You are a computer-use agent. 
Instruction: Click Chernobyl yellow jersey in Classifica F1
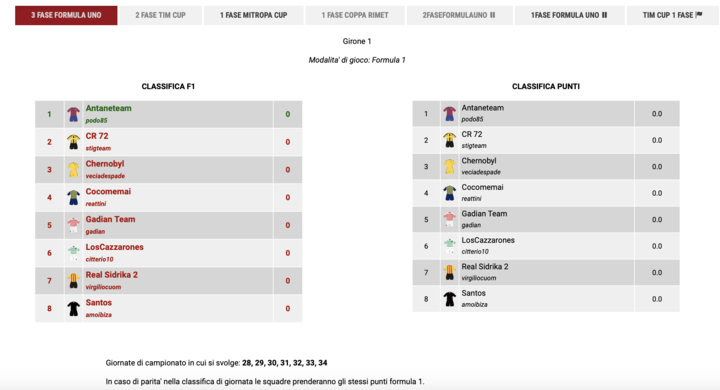tap(73, 170)
